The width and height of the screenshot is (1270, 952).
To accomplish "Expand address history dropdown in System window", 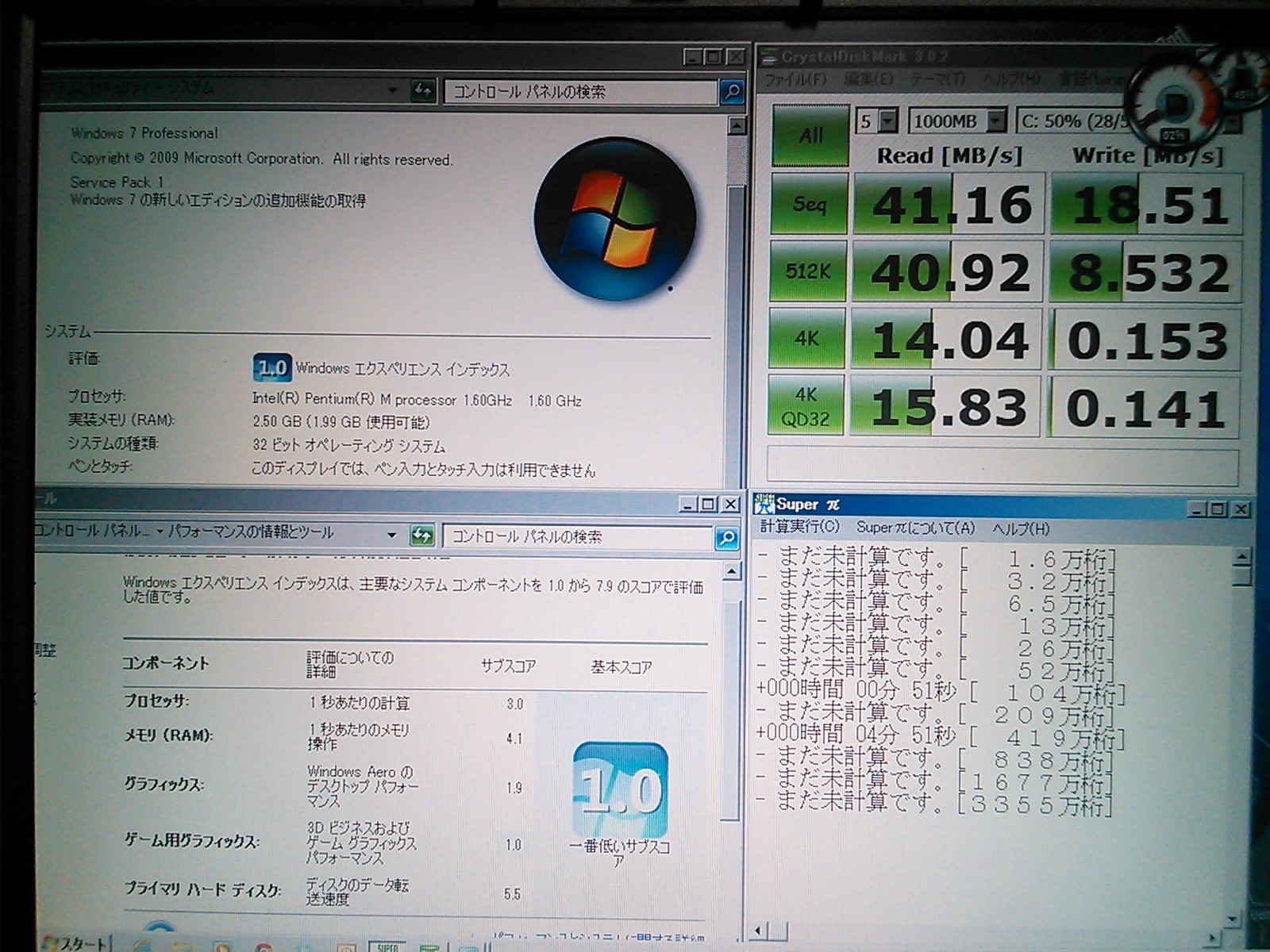I will (393, 90).
